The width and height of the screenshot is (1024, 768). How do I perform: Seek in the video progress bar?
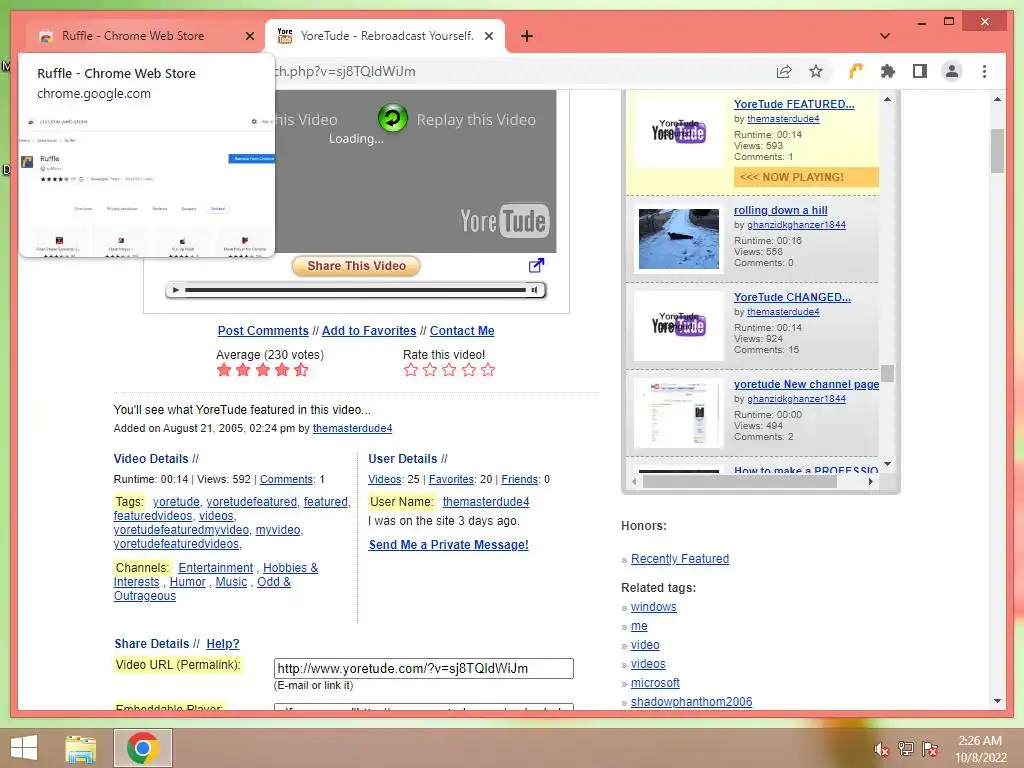pos(355,290)
